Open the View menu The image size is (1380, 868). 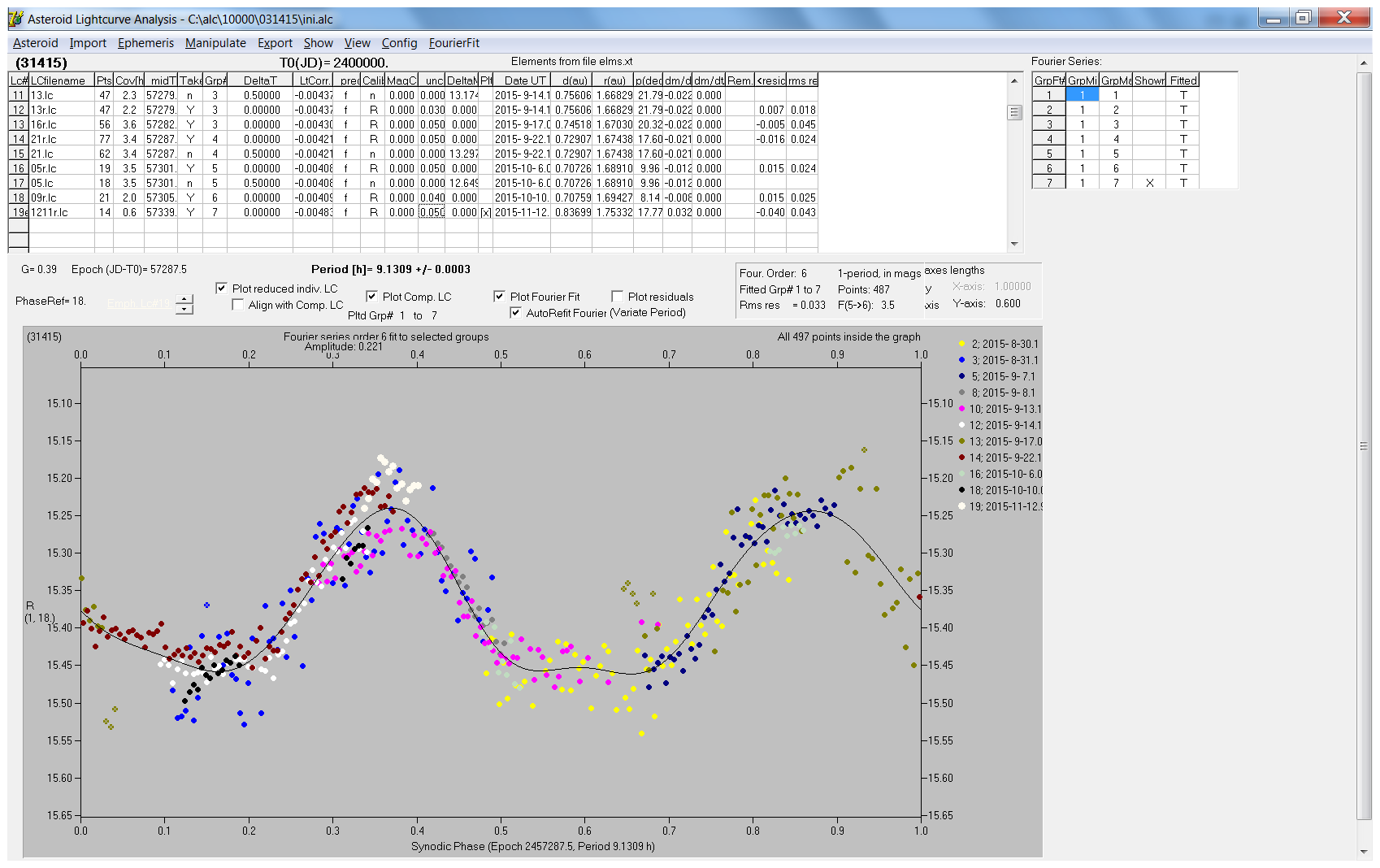tap(357, 43)
